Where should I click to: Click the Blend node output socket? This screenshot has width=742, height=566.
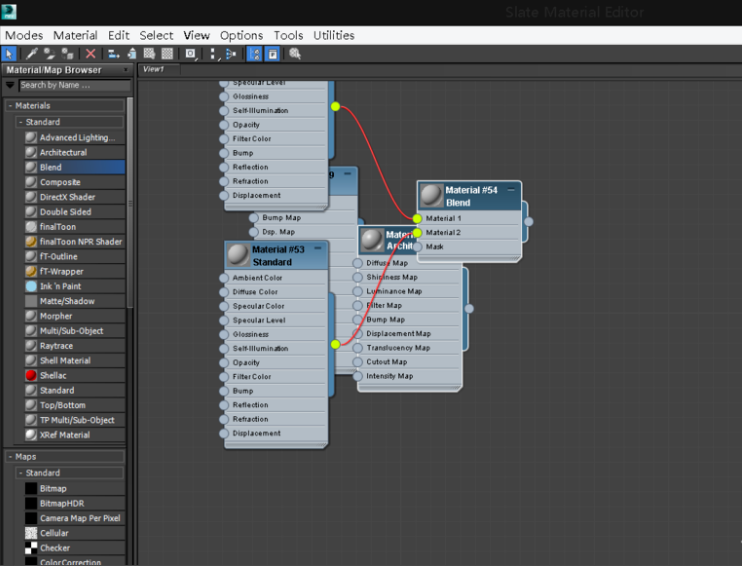click(529, 221)
